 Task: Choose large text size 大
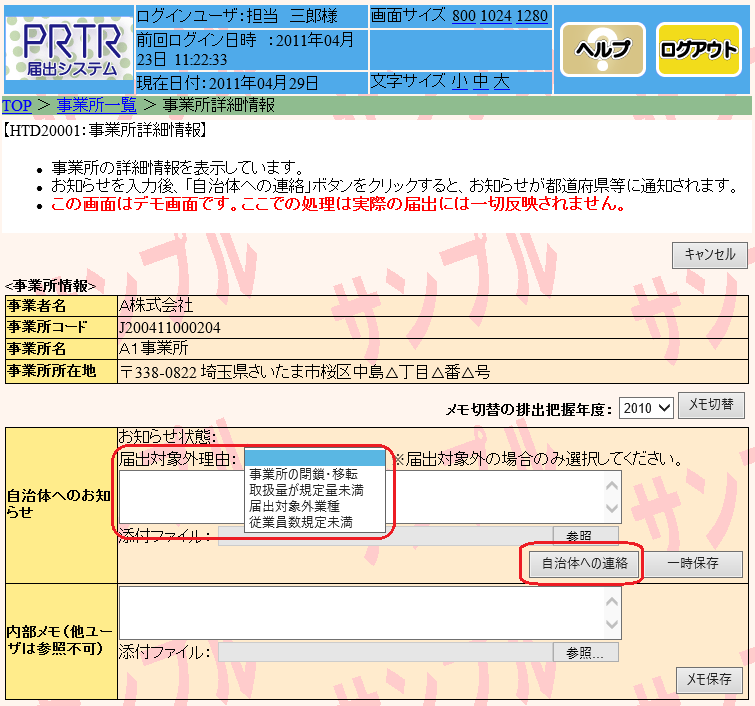[501, 81]
